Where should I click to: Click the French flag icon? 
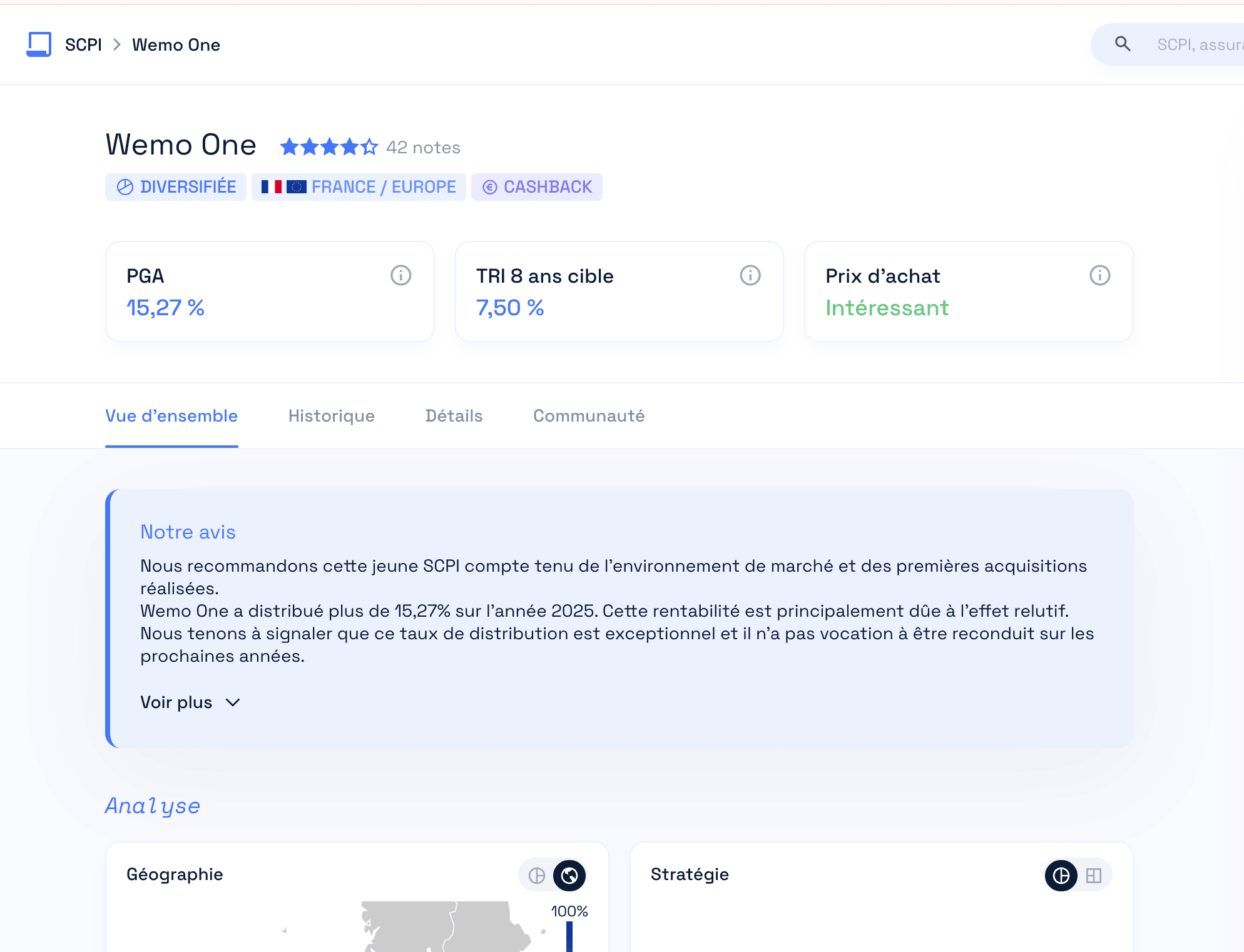coord(272,187)
